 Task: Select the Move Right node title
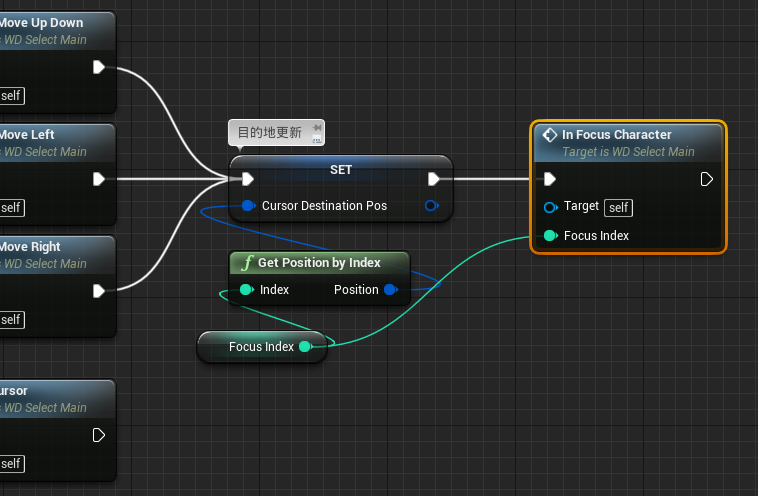click(x=30, y=247)
